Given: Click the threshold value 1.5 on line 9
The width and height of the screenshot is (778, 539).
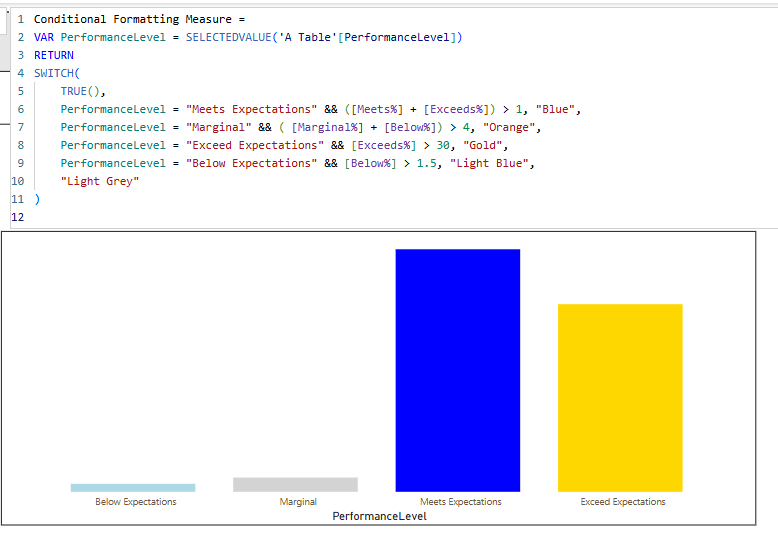Looking at the screenshot, I should point(427,163).
